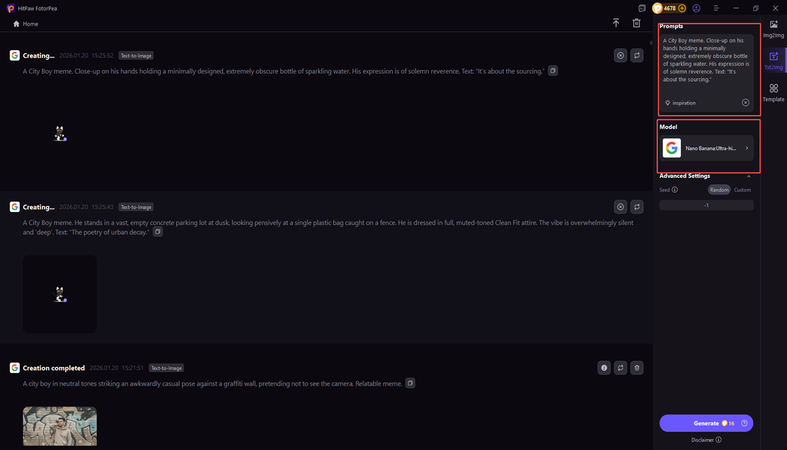The image size is (787, 450).
Task: Cancel the first sparkling water creation task
Action: click(x=621, y=56)
